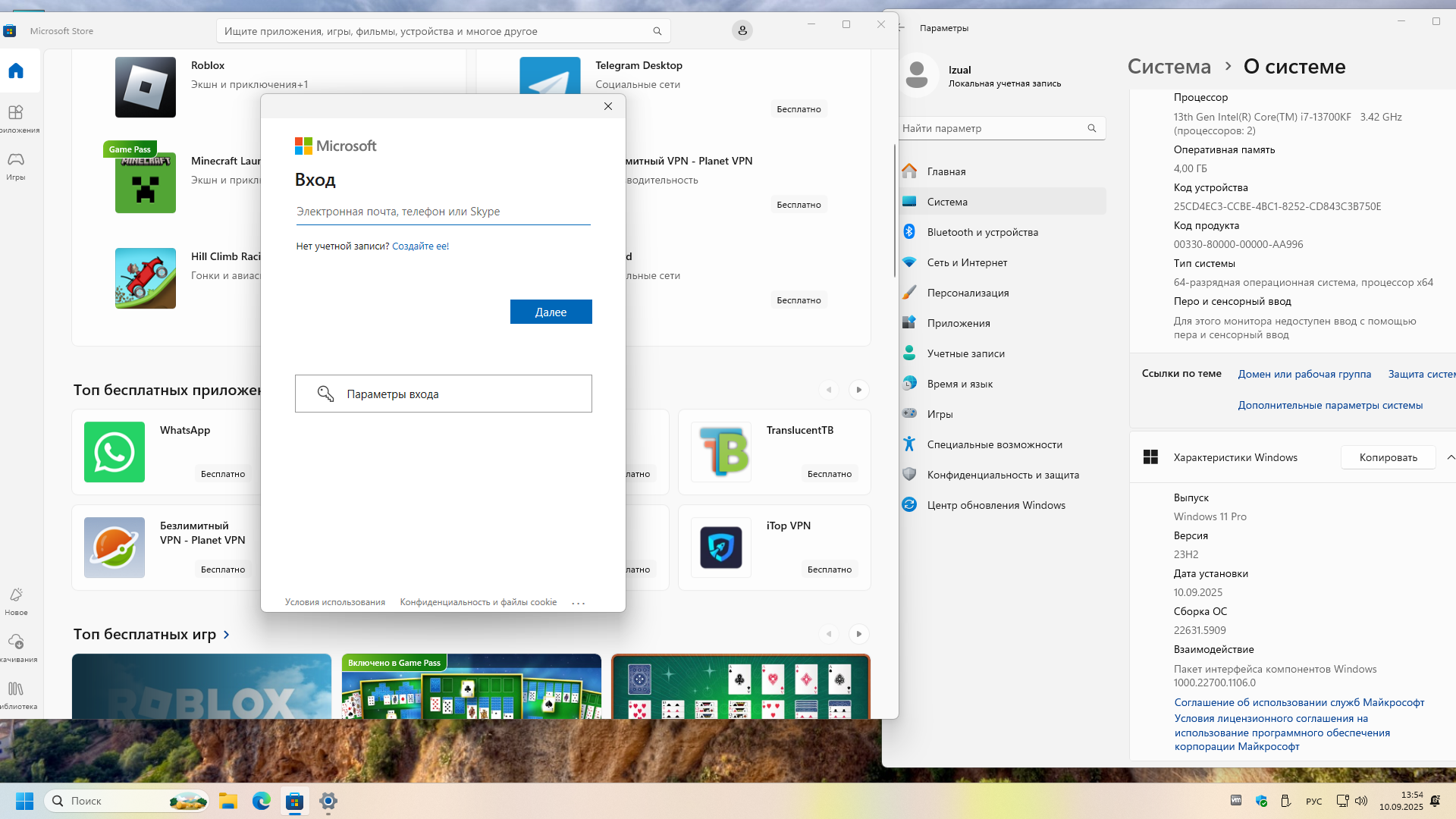Open the TranslucentTB app icon
Viewport: 1456px width, 819px height.
(721, 452)
